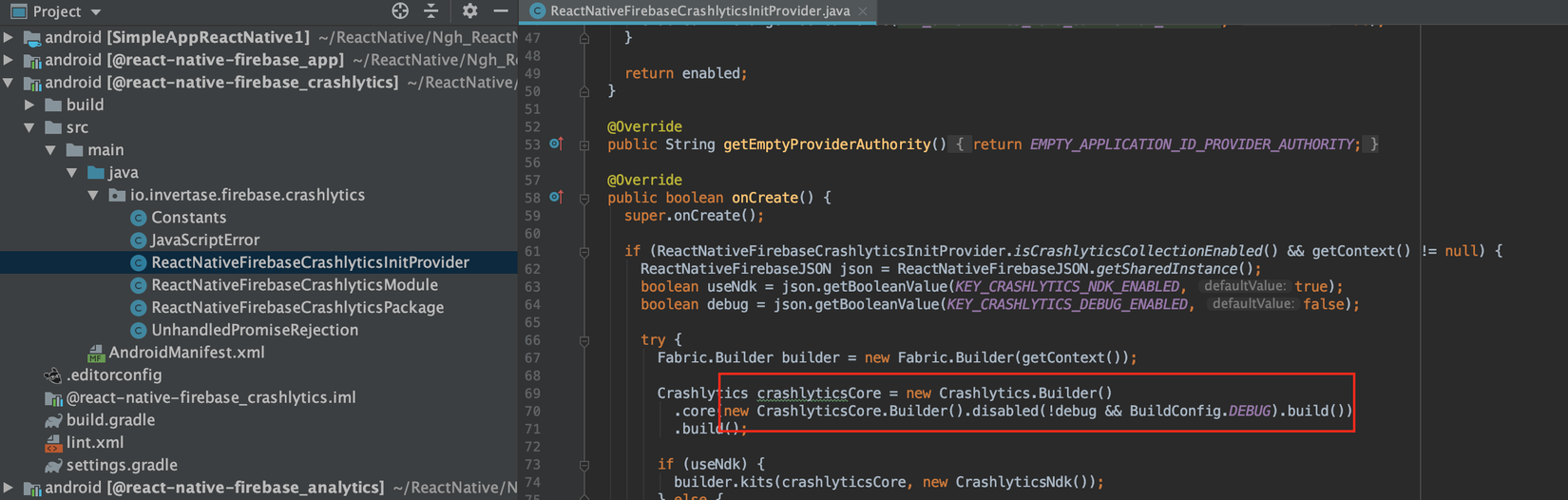Click the class icon in the editor tab
This screenshot has height=500, width=1568.
[538, 11]
